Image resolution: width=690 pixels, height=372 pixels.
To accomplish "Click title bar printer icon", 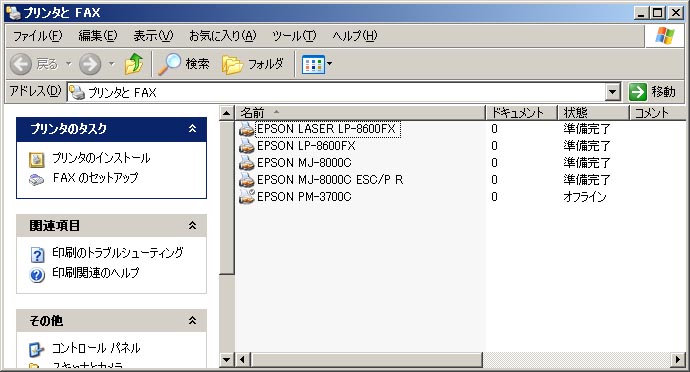I will (x=14, y=13).
